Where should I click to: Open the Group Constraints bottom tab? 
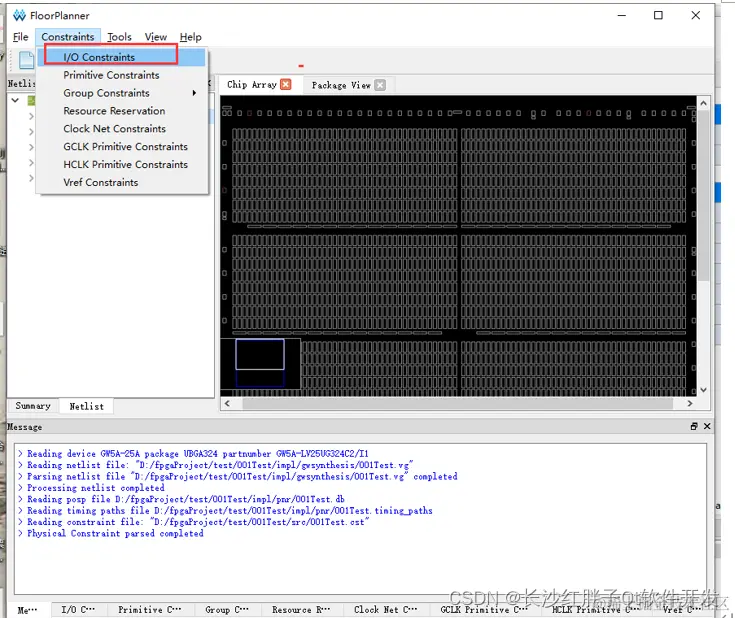[x=227, y=610]
